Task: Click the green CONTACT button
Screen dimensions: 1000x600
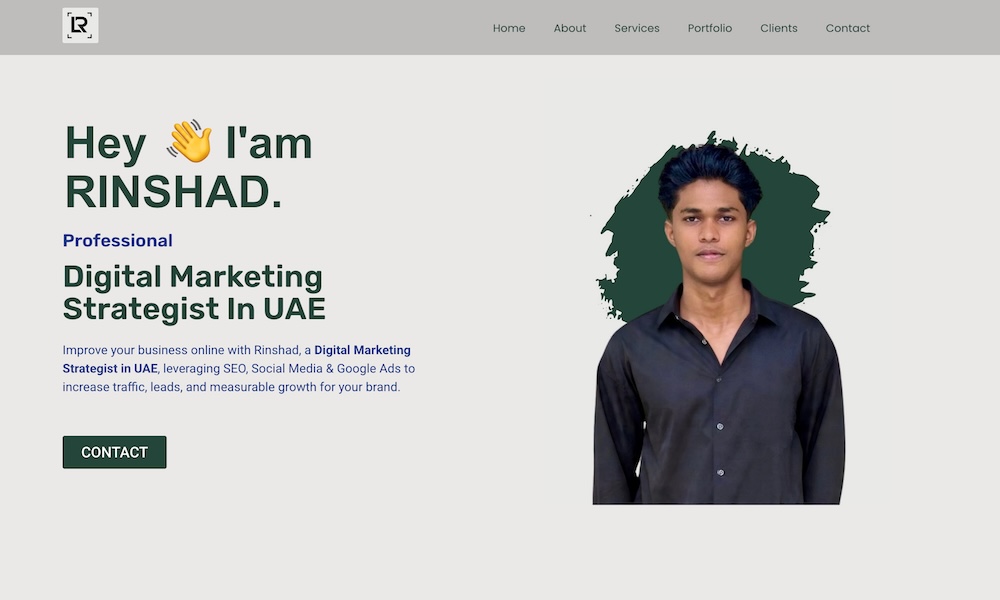Action: (x=115, y=452)
